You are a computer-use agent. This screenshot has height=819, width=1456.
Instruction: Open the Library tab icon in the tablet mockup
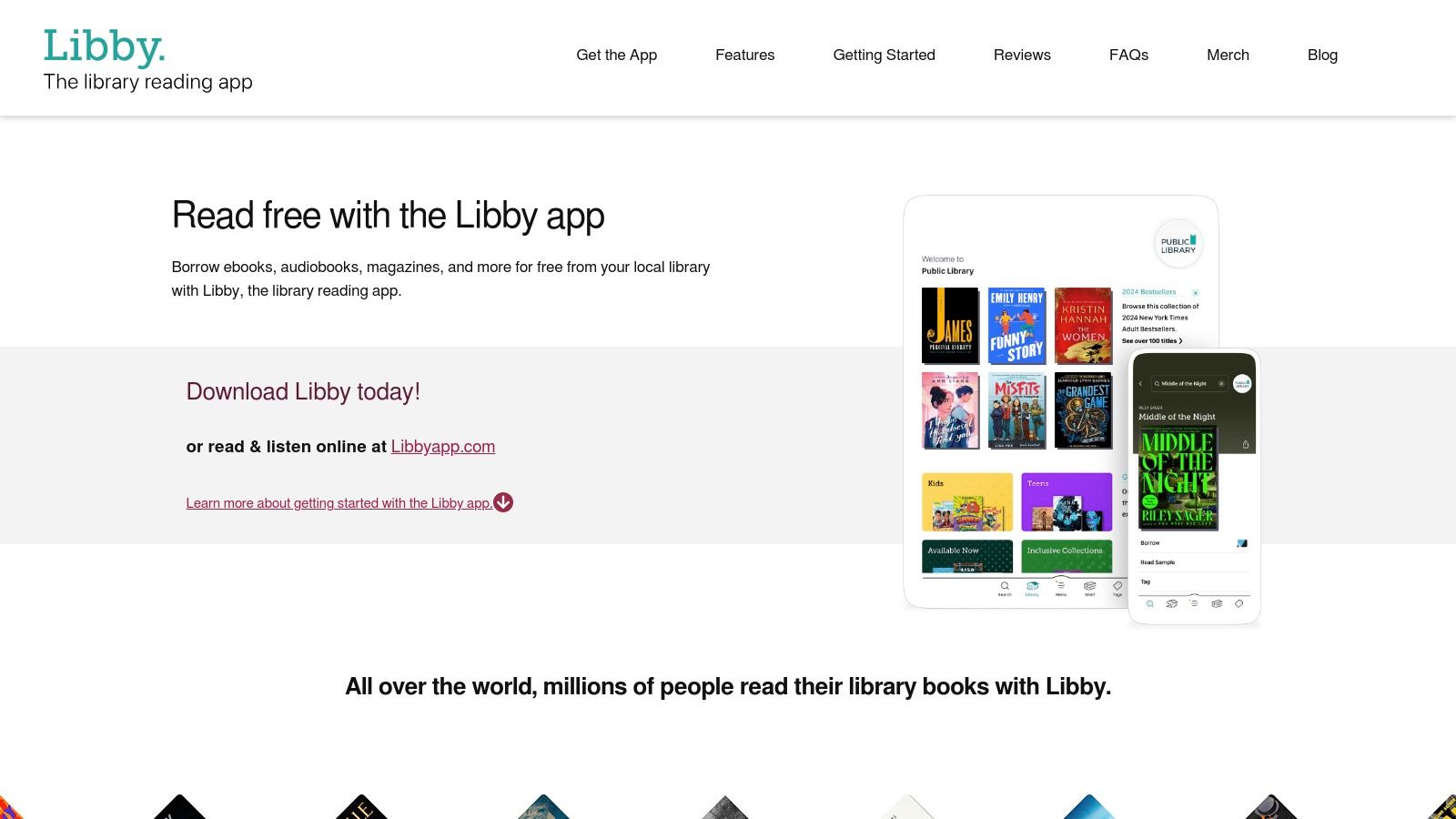[1032, 585]
